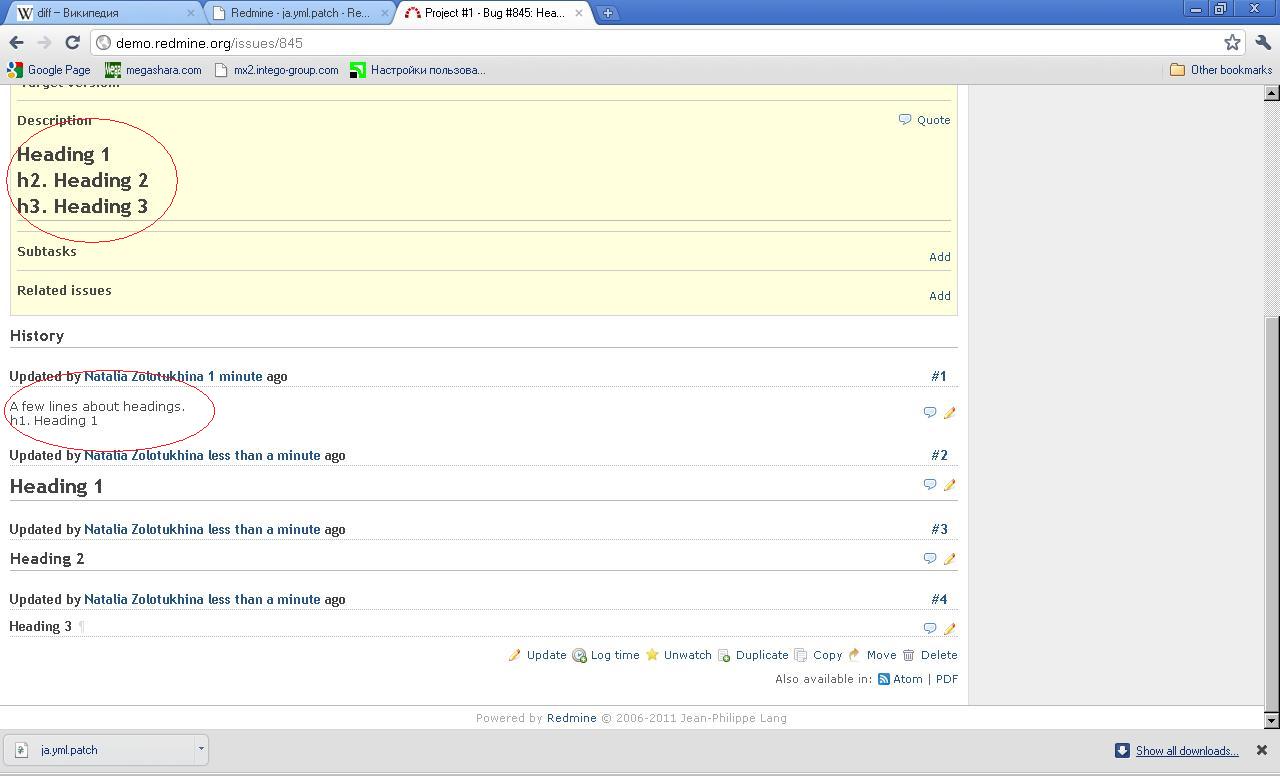Open note anchor #1
The height and width of the screenshot is (776, 1280).
(938, 377)
